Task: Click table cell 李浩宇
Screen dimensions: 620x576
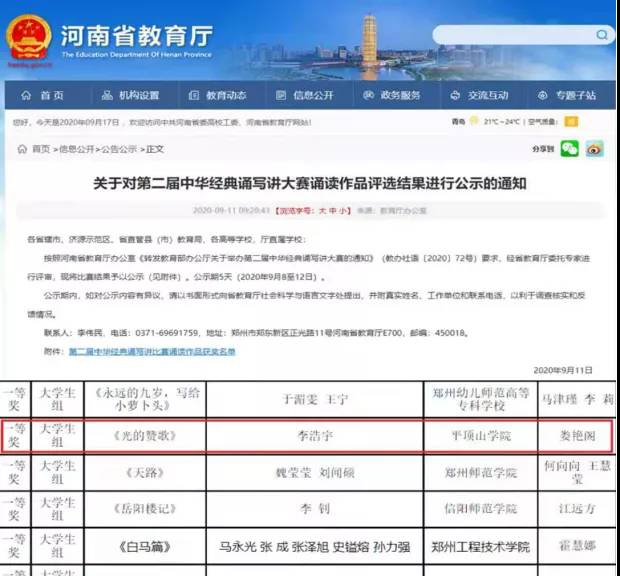Action: pos(315,436)
